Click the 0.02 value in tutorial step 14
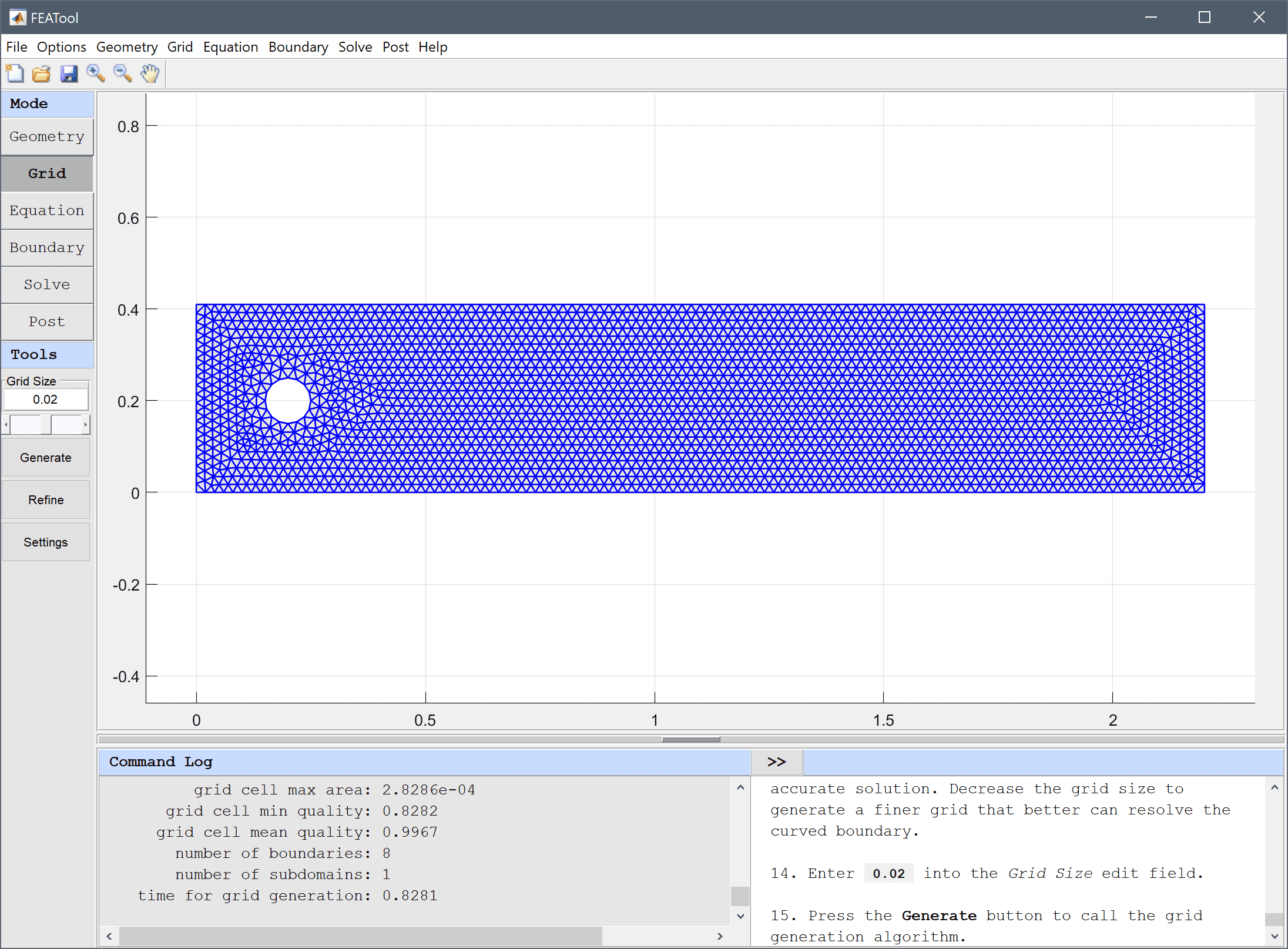 click(x=888, y=874)
